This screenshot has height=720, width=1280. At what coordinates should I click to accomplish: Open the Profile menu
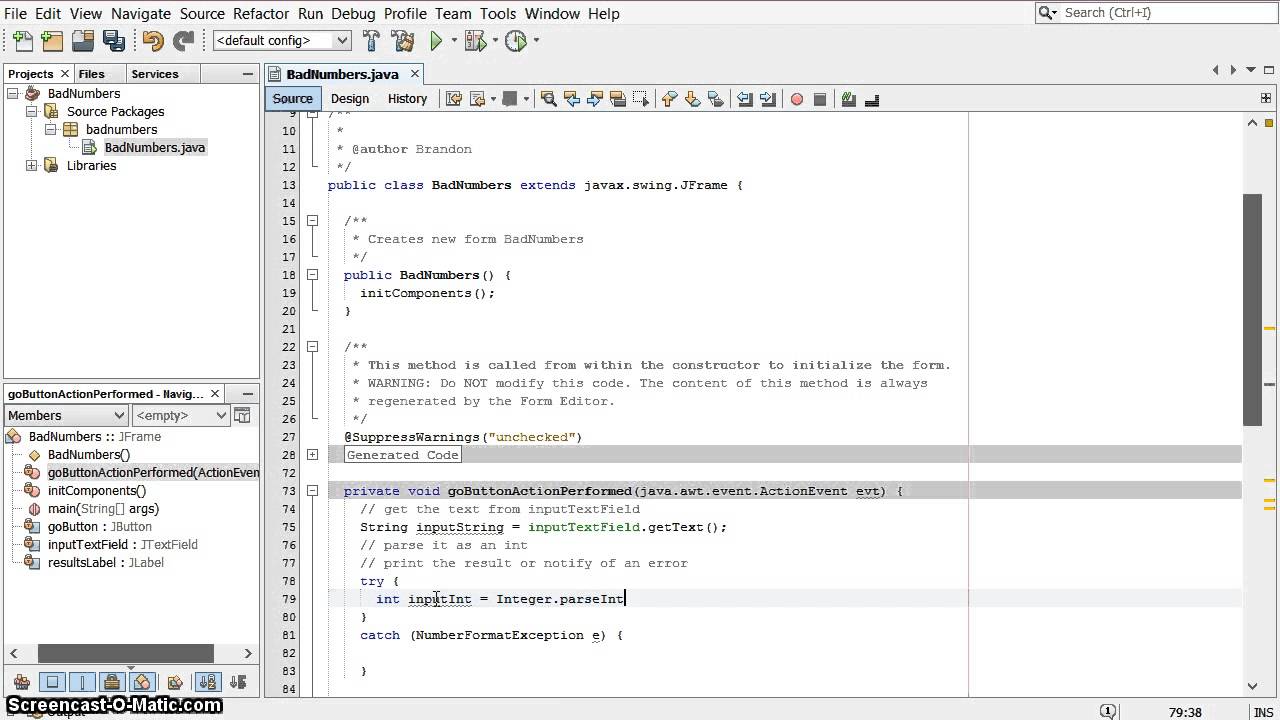click(x=405, y=13)
